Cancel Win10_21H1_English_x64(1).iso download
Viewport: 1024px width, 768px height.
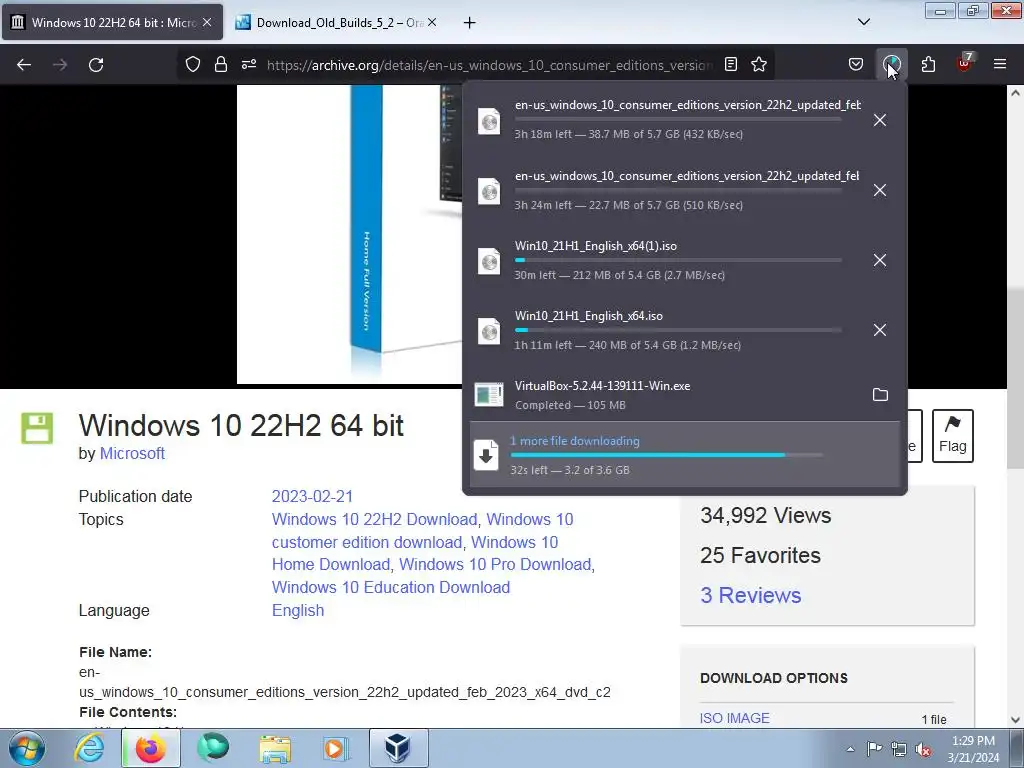point(880,260)
